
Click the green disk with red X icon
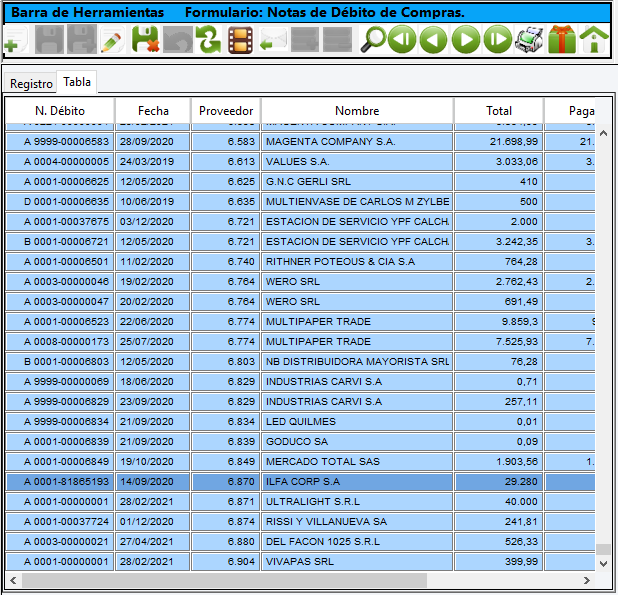click(x=145, y=40)
